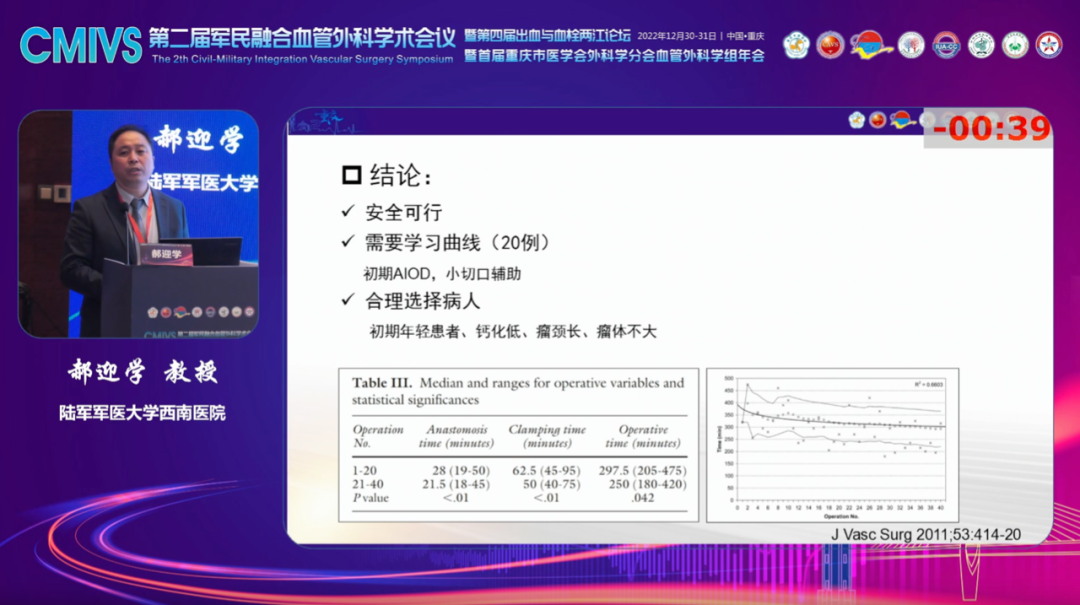Click the line 初期年轻患者、钙化低、瘤颈长、瘤体不大
Screen dimensions: 1080x605
(x=513, y=331)
